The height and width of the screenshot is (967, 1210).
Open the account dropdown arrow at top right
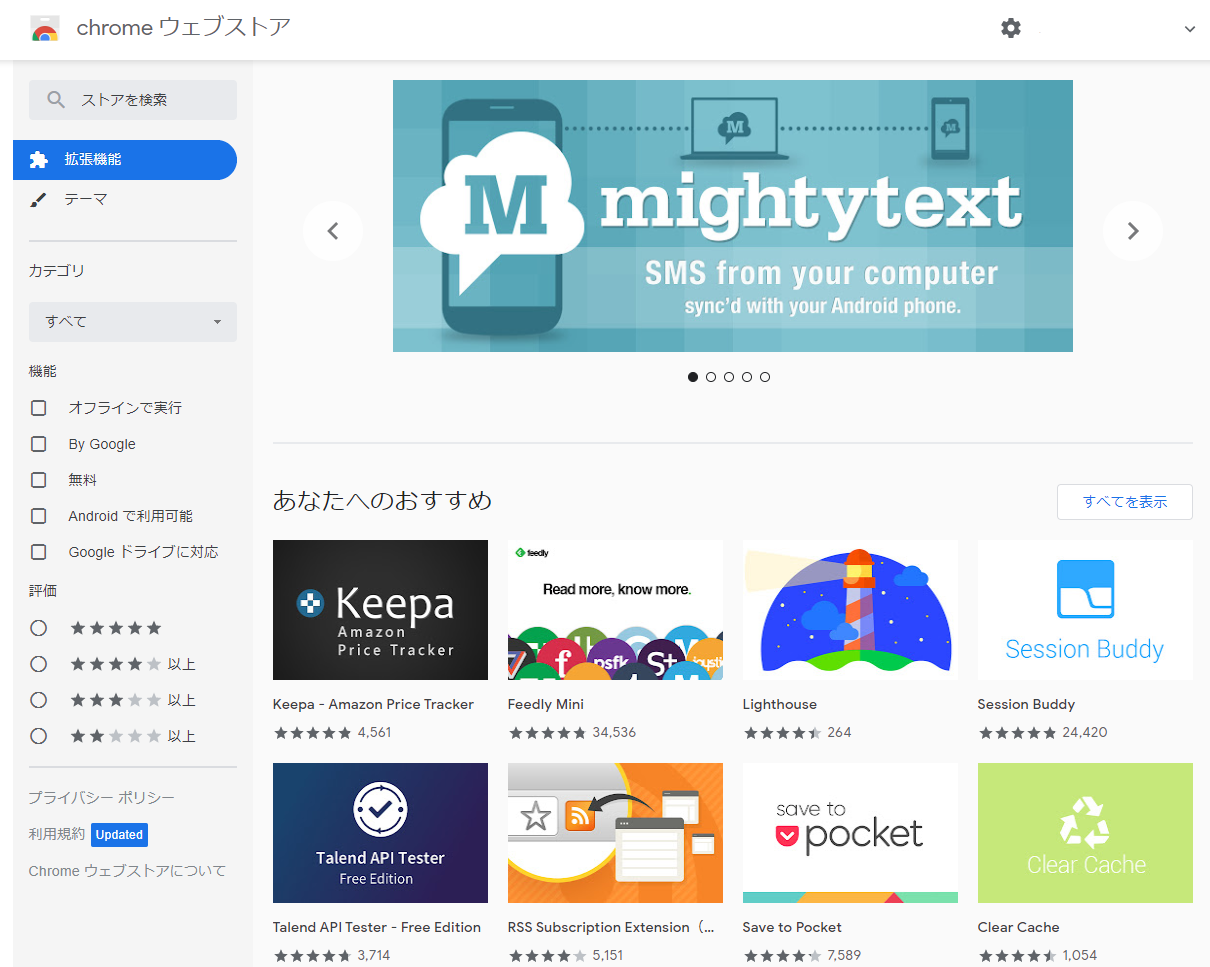(x=1189, y=29)
